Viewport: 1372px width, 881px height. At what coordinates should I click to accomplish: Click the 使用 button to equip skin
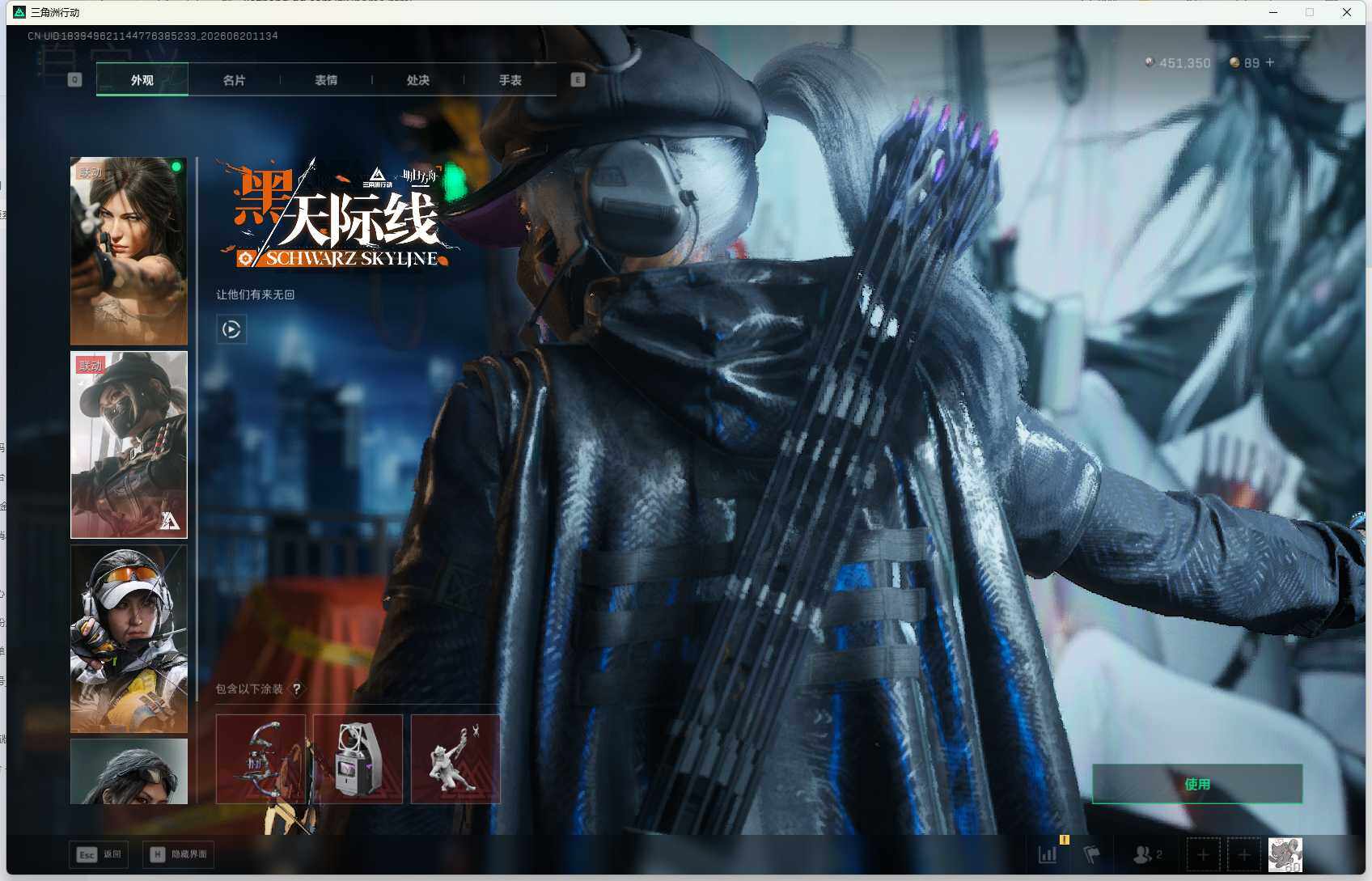[1197, 784]
